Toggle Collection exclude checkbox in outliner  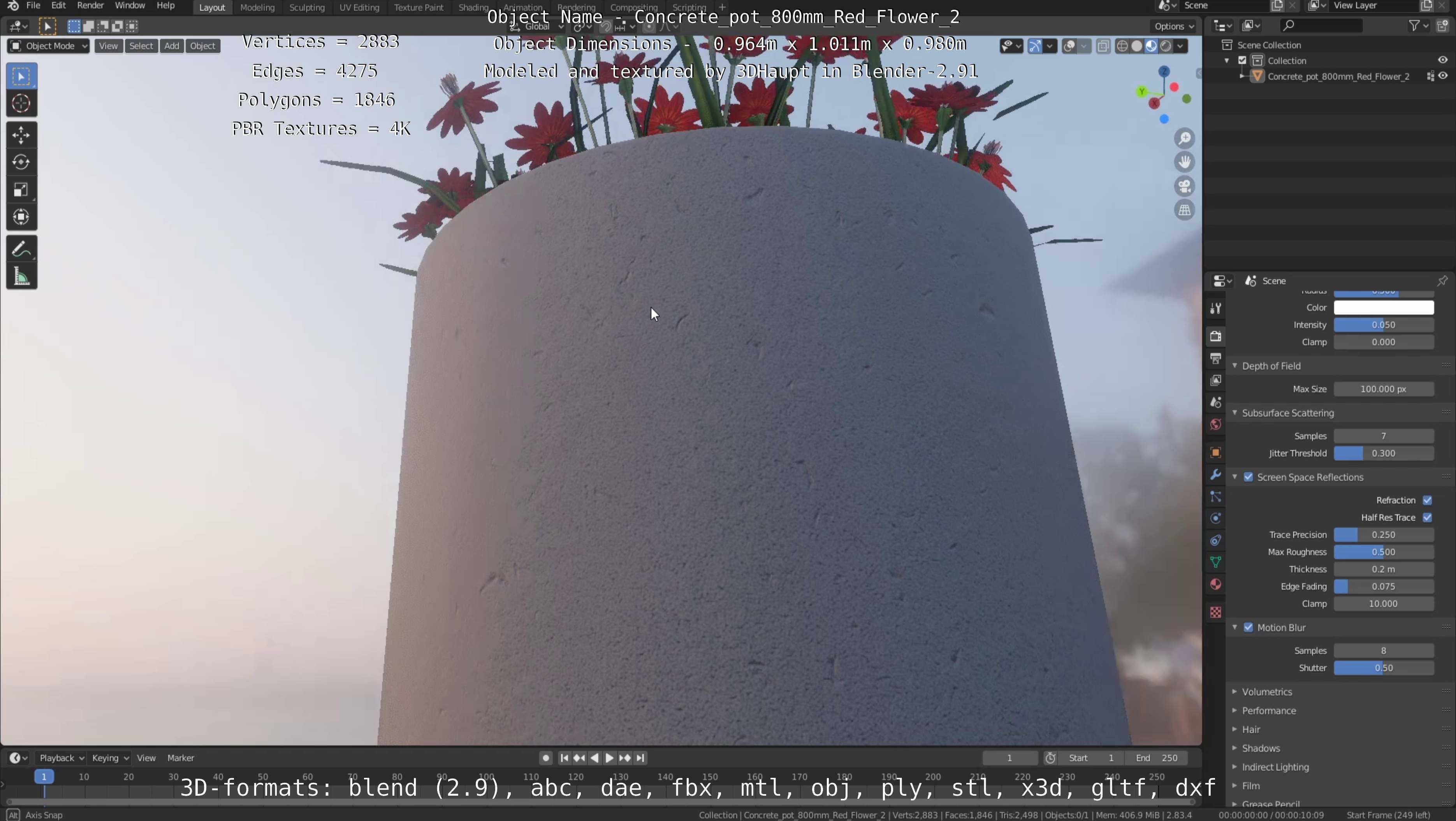click(x=1242, y=60)
